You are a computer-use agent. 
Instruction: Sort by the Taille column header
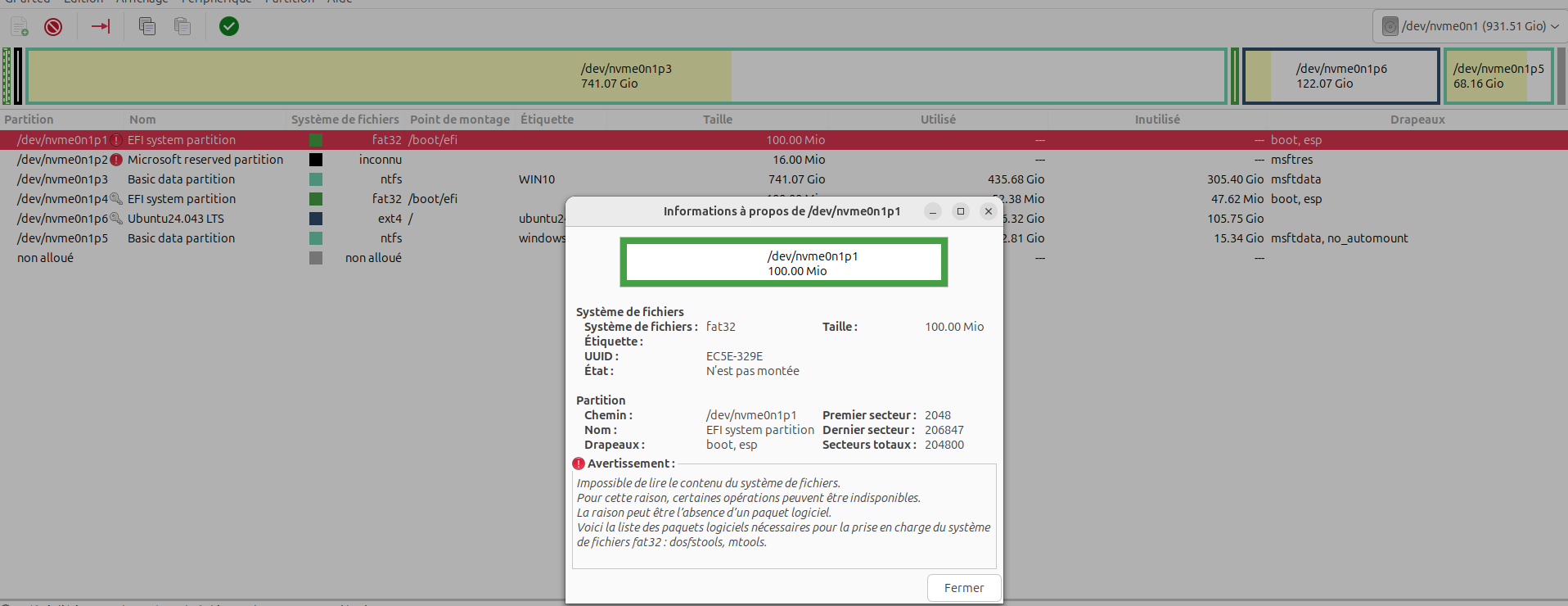pos(718,120)
